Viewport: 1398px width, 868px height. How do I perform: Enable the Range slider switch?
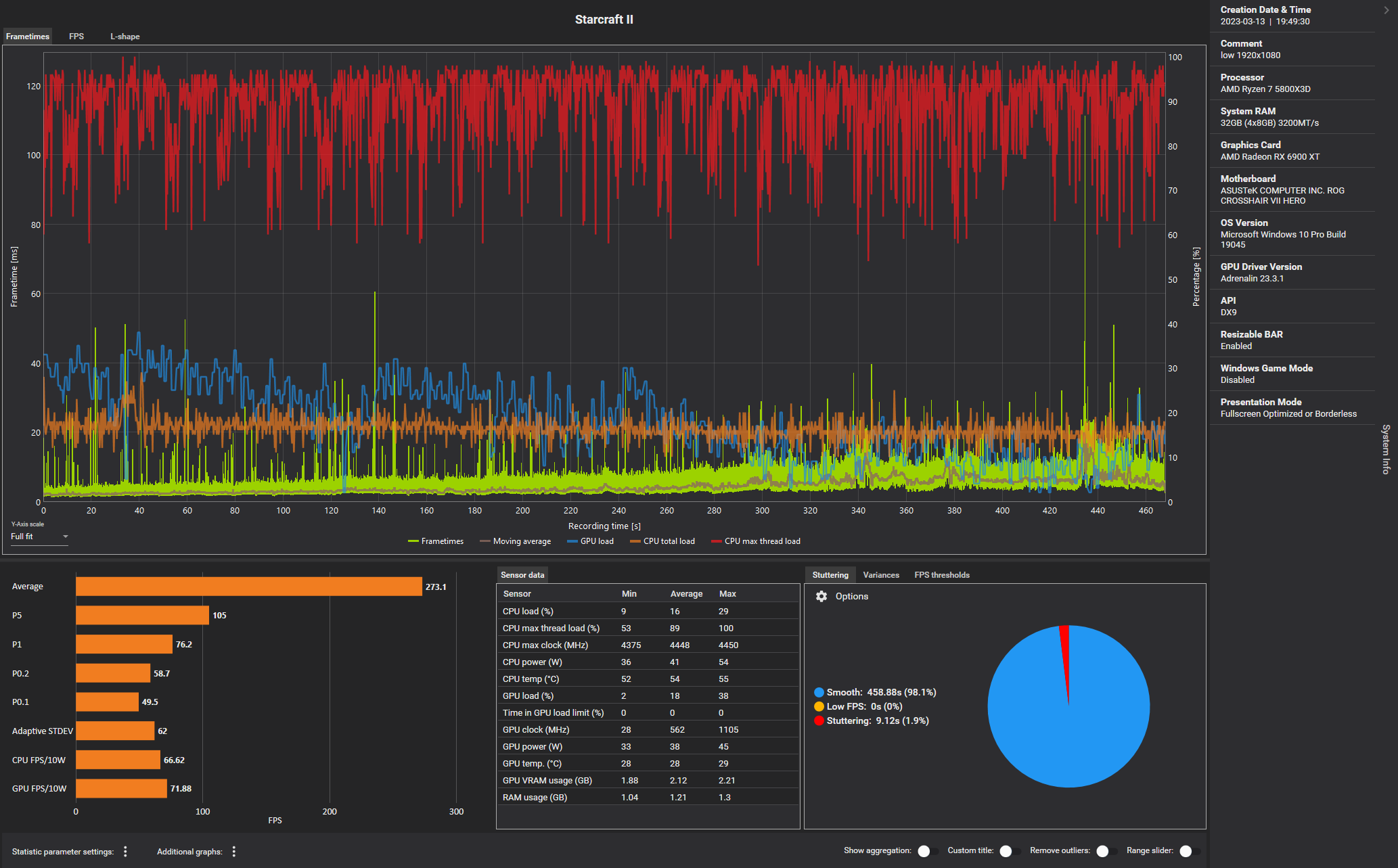(1190, 851)
